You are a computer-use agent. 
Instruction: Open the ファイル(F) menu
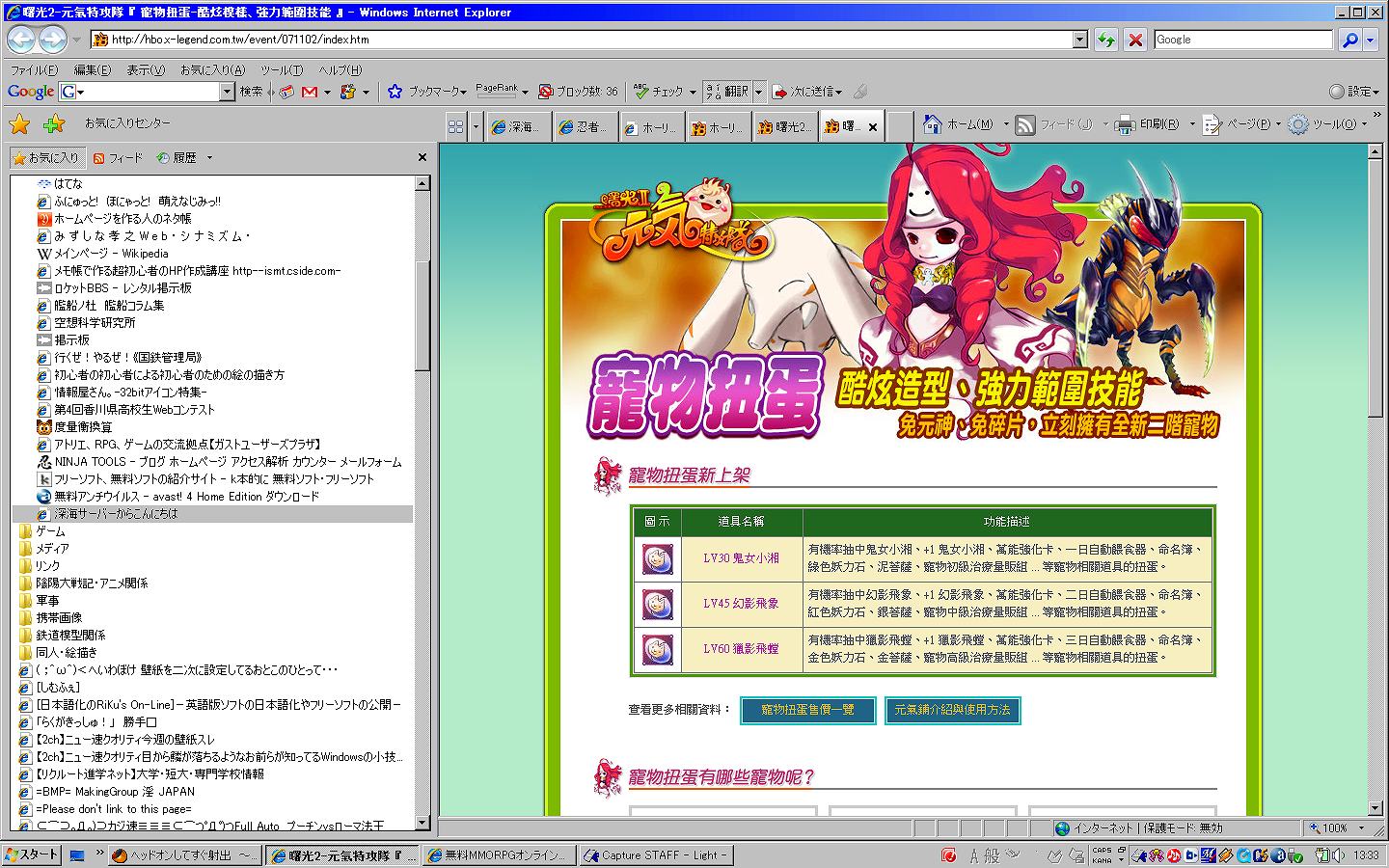[34, 70]
